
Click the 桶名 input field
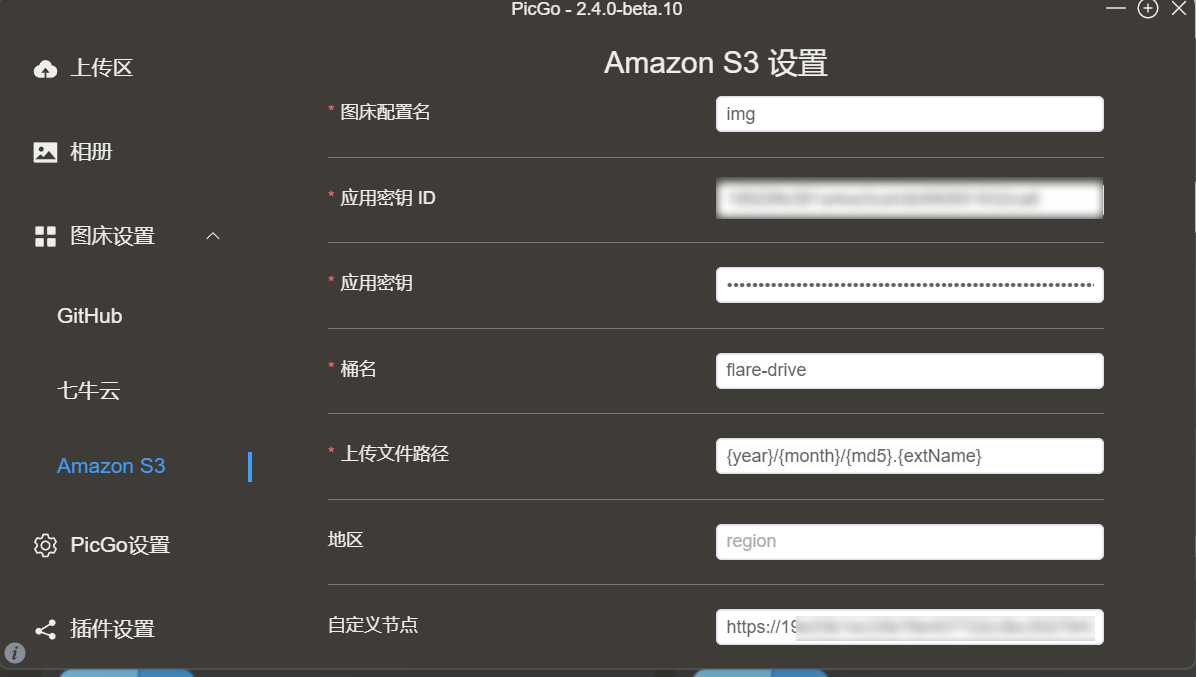[x=909, y=370]
